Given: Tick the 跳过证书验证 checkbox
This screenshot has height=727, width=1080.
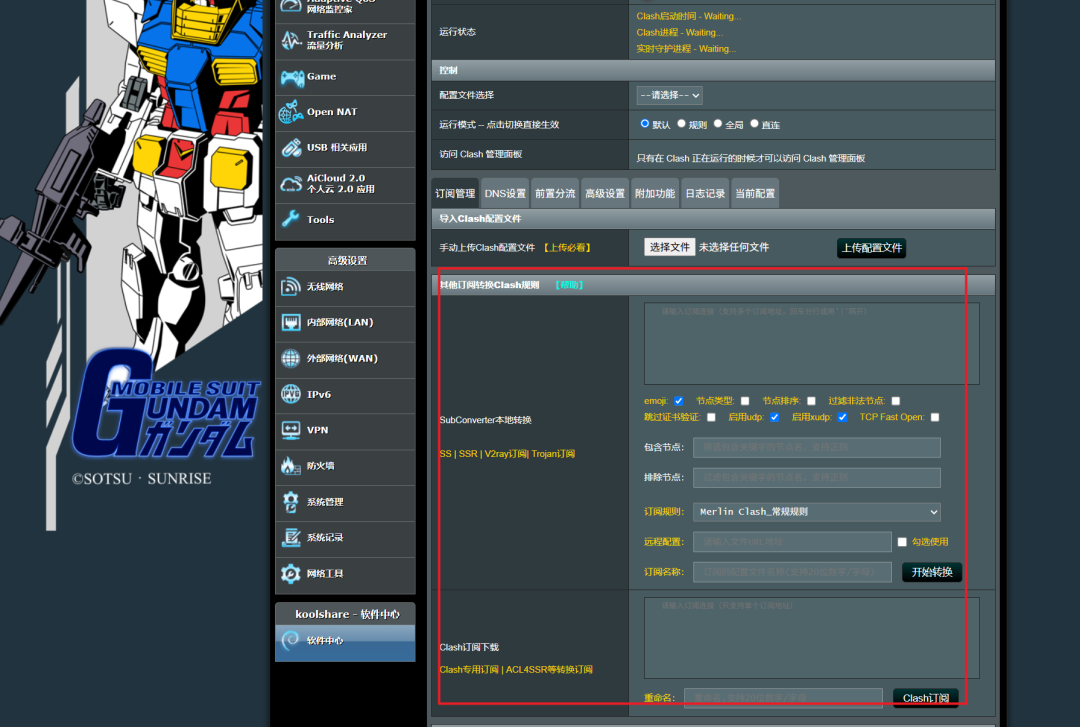Looking at the screenshot, I should tap(712, 418).
